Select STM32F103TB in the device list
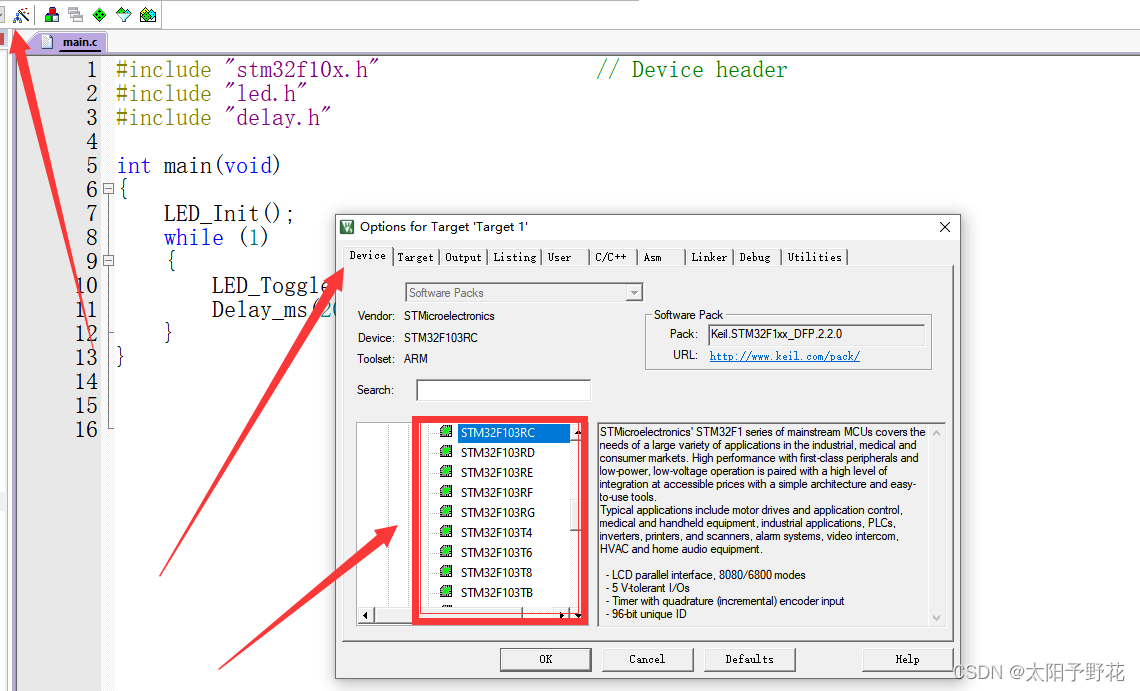The height and width of the screenshot is (691, 1140). tap(497, 592)
